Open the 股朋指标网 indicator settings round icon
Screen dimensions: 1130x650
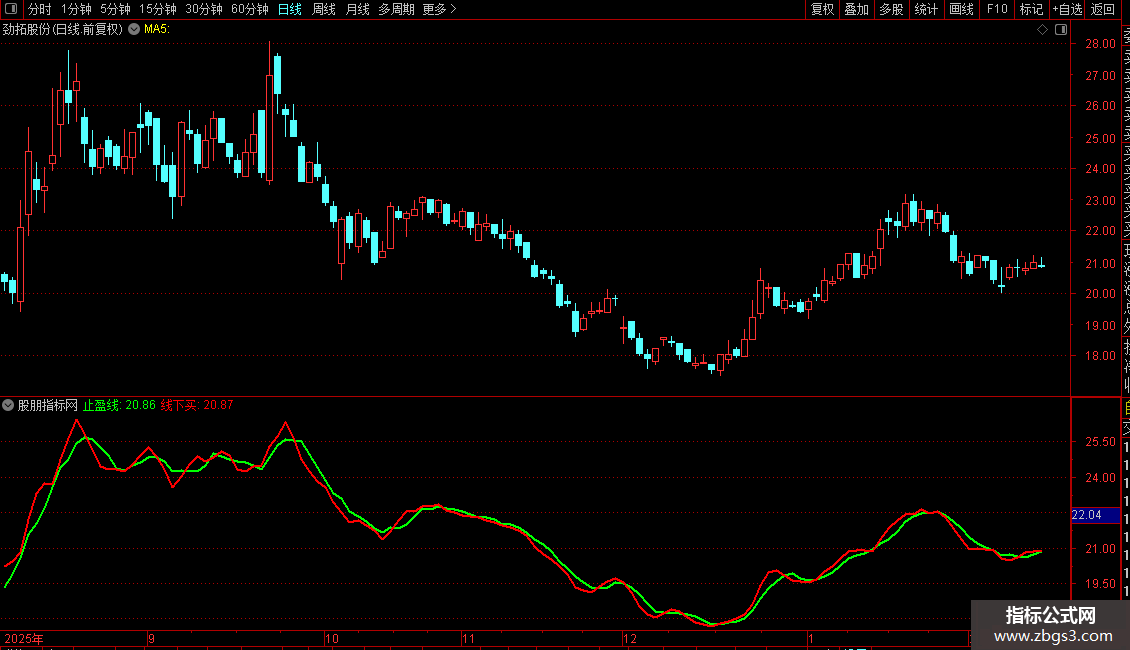pos(8,405)
